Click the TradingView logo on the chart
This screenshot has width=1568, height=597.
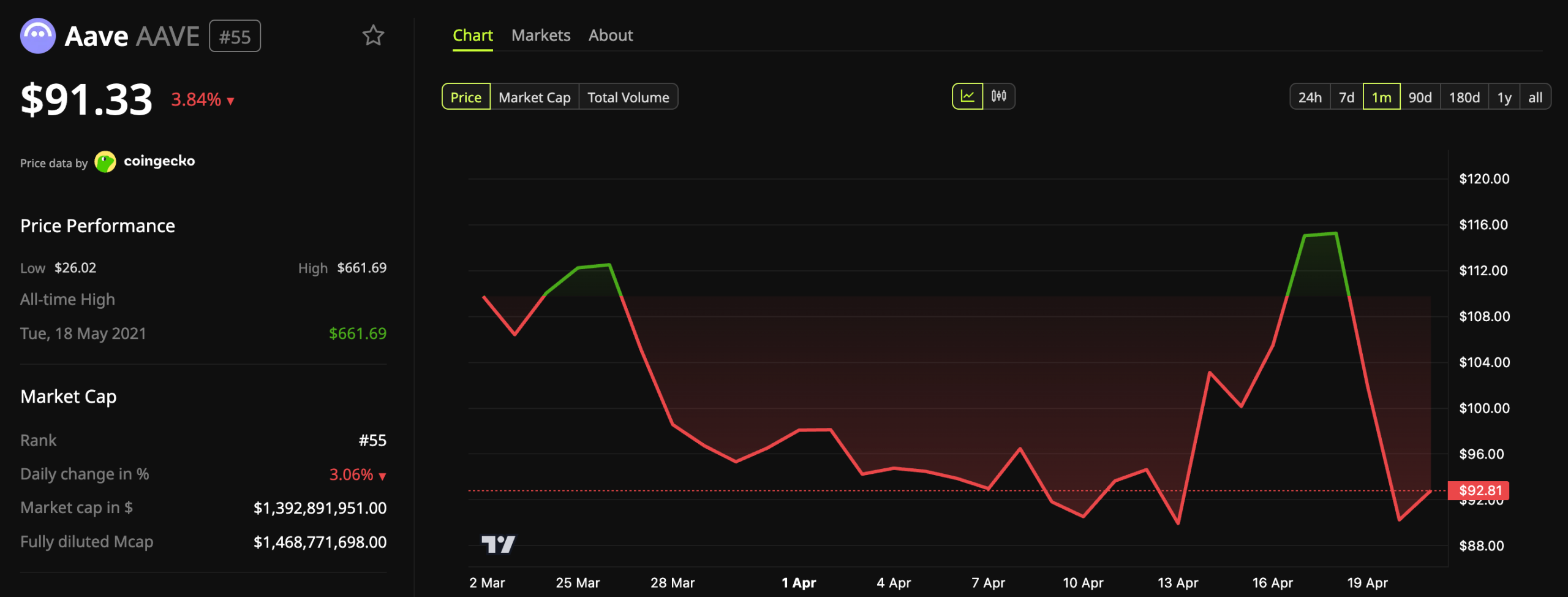500,543
